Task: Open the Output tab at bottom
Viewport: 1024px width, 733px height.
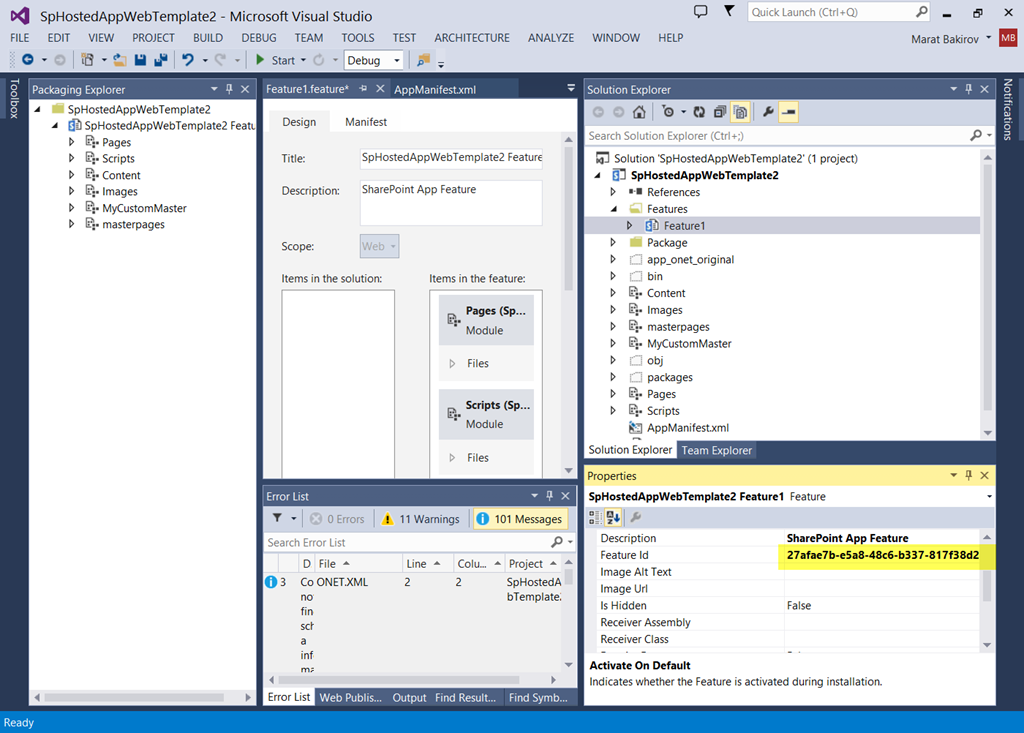Action: coord(409,698)
